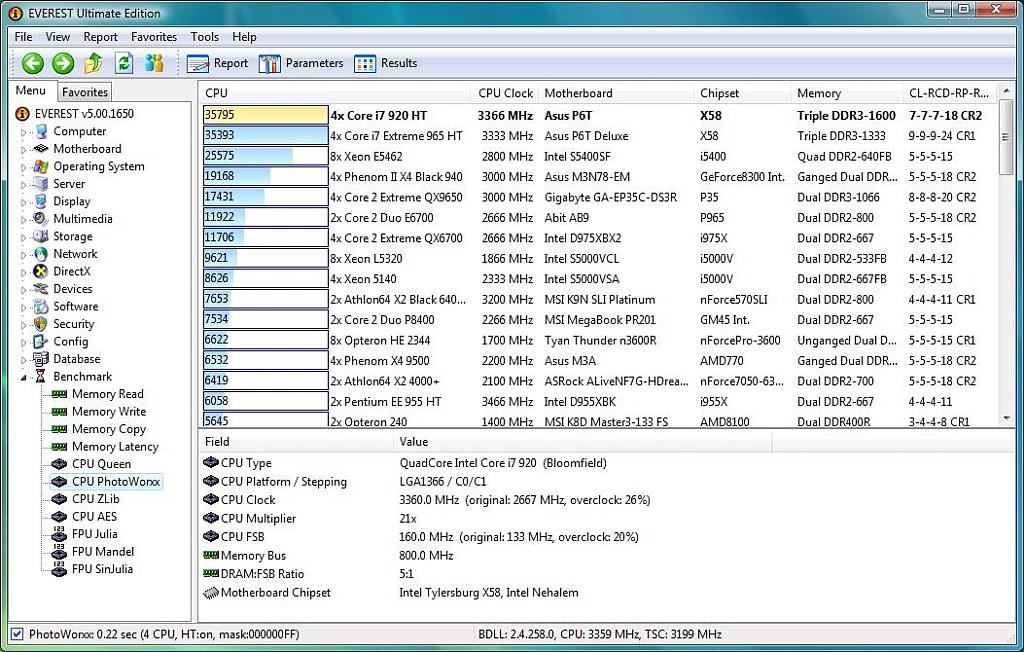
Task: Select the Network globe icon
Action: 41,254
